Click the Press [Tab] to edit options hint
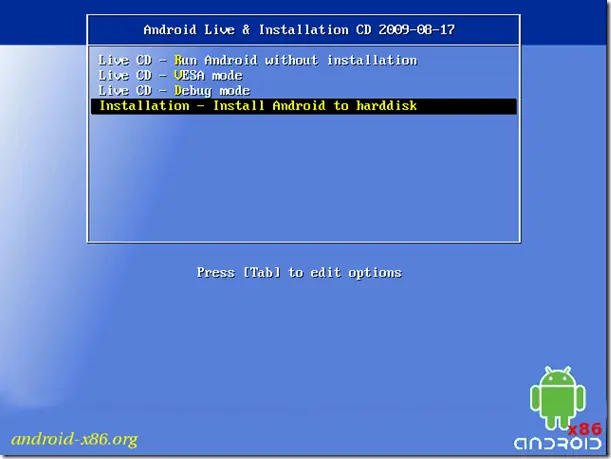The width and height of the screenshot is (611, 459). [299, 272]
